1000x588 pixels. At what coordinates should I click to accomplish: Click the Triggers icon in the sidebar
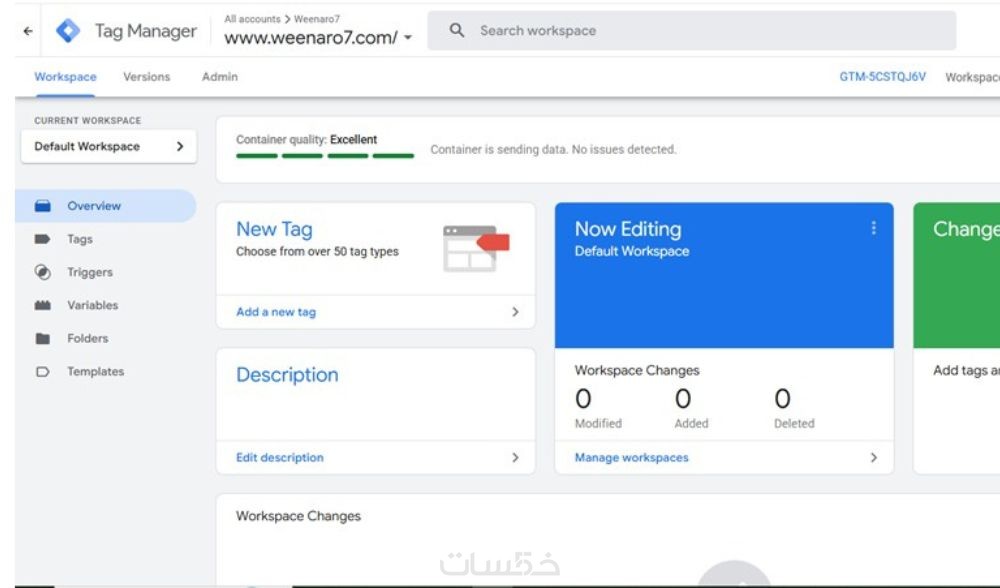43,272
